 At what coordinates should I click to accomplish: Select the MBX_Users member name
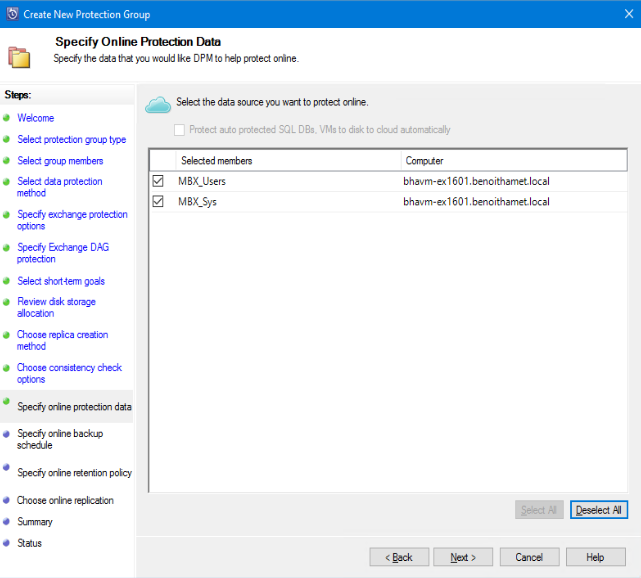(202, 181)
